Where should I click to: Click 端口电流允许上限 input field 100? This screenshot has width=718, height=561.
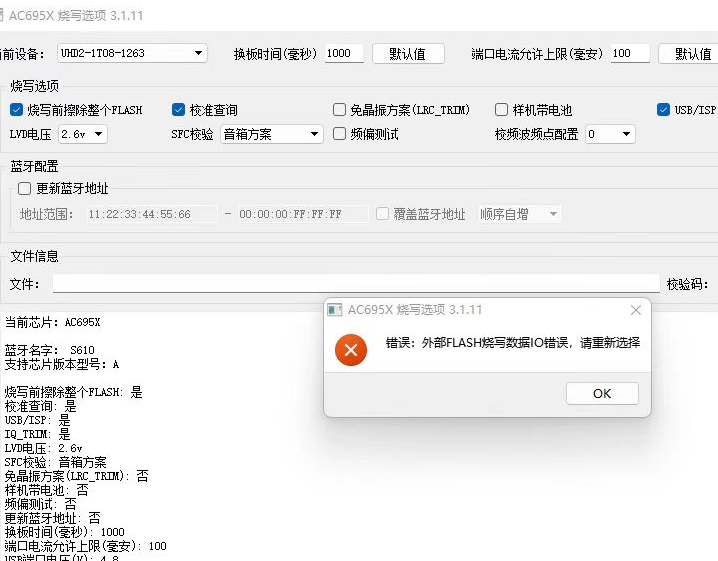[630, 53]
